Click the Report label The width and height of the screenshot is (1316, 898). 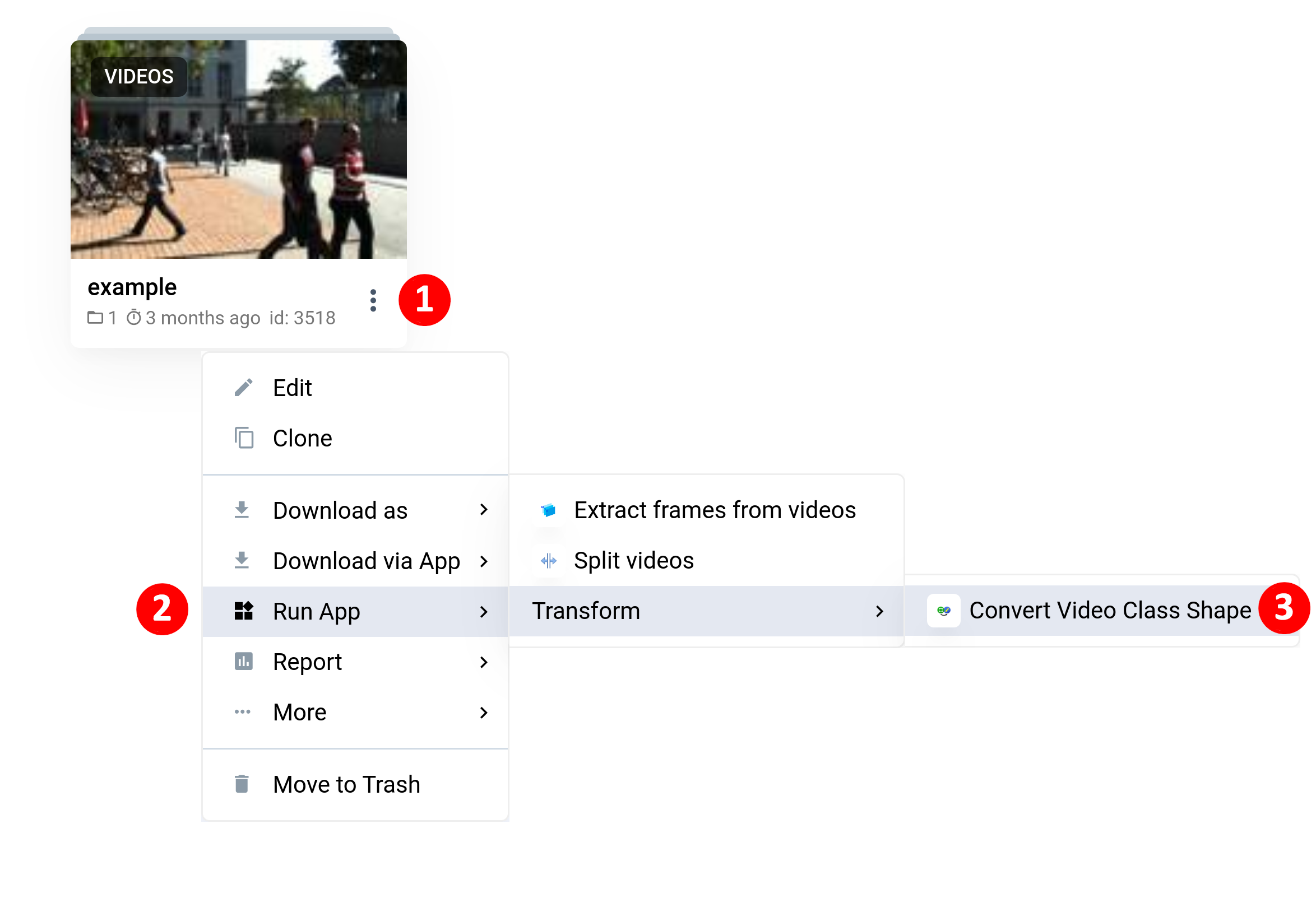[x=308, y=662]
